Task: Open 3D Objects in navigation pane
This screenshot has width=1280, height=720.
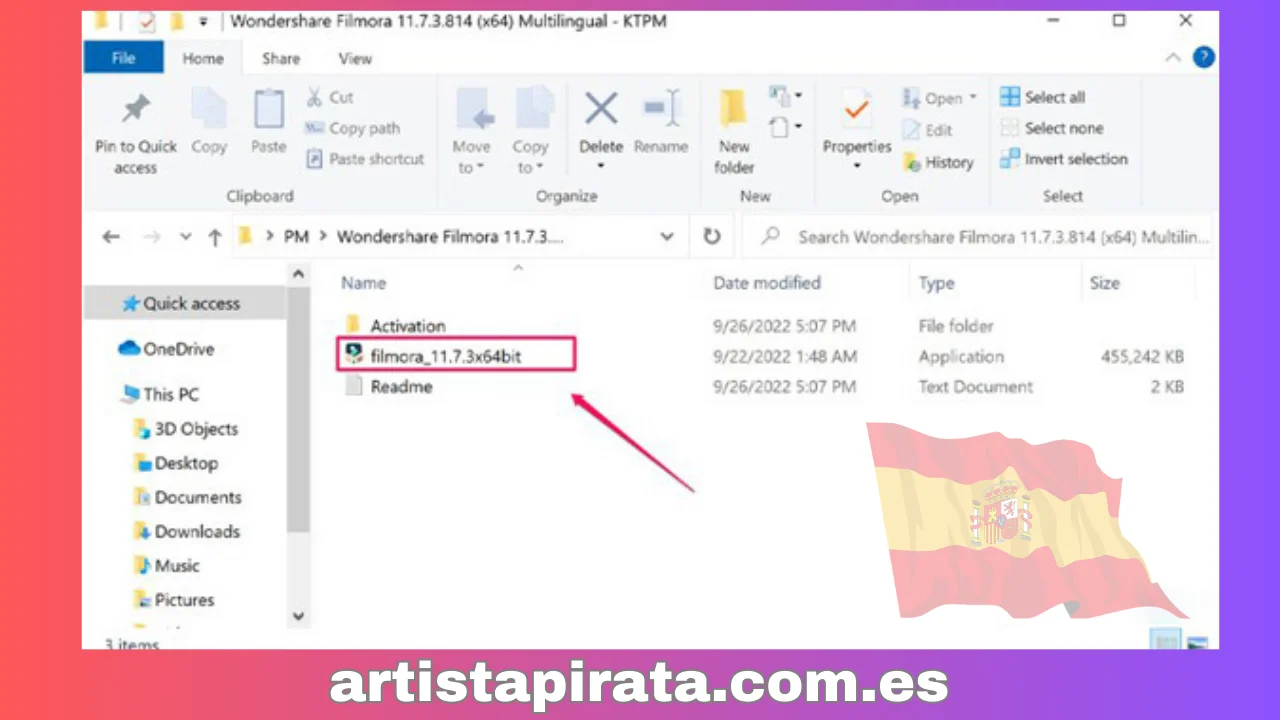Action: click(x=186, y=429)
